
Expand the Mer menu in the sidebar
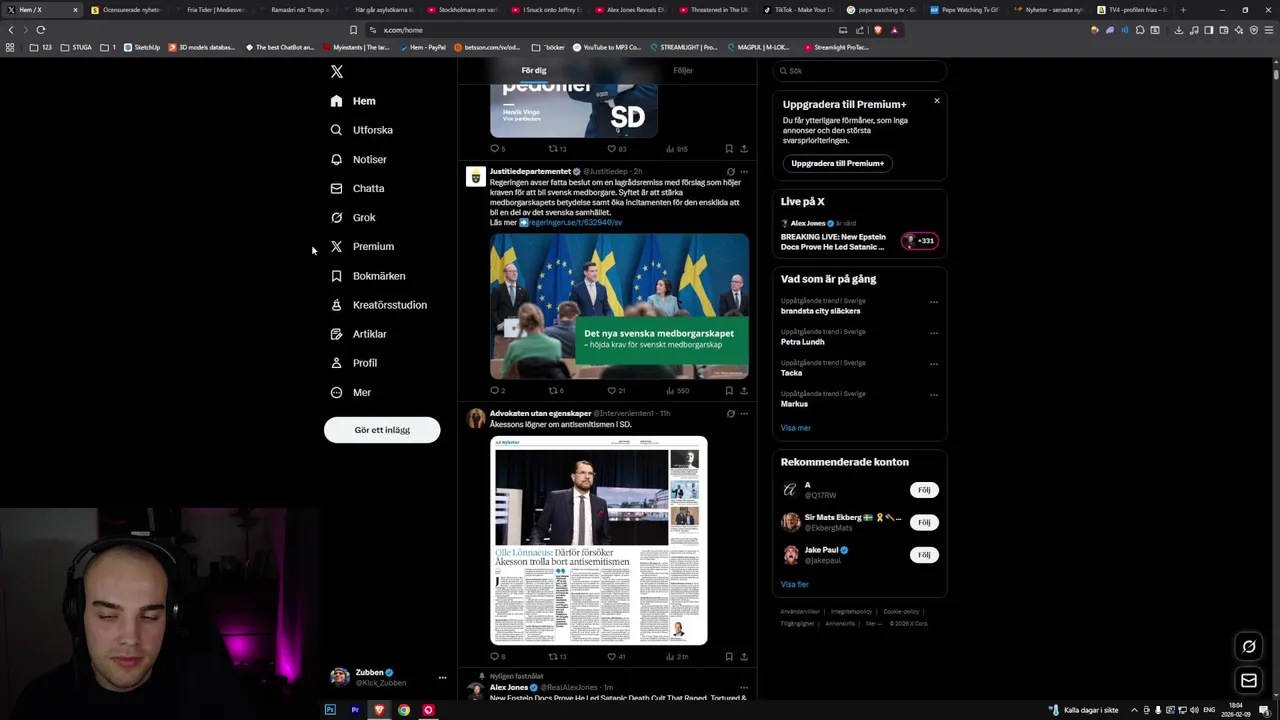351,393
